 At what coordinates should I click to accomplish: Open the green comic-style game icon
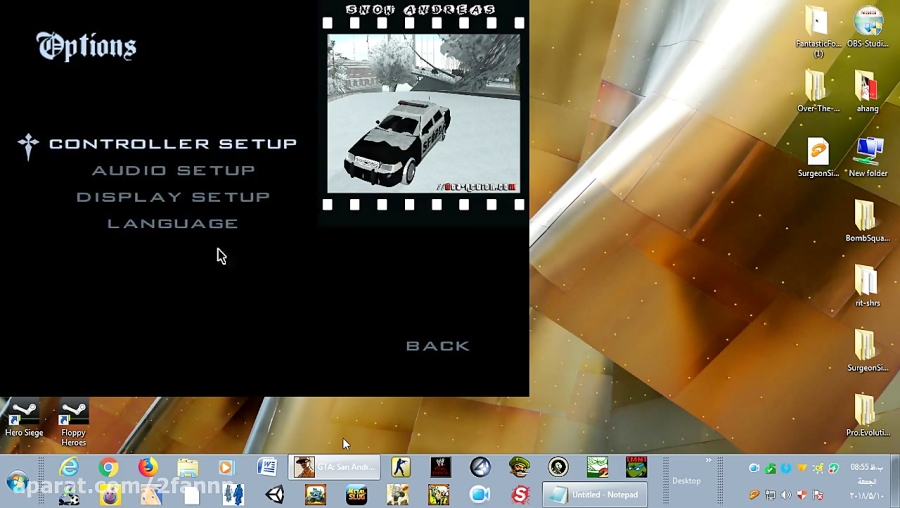439,495
